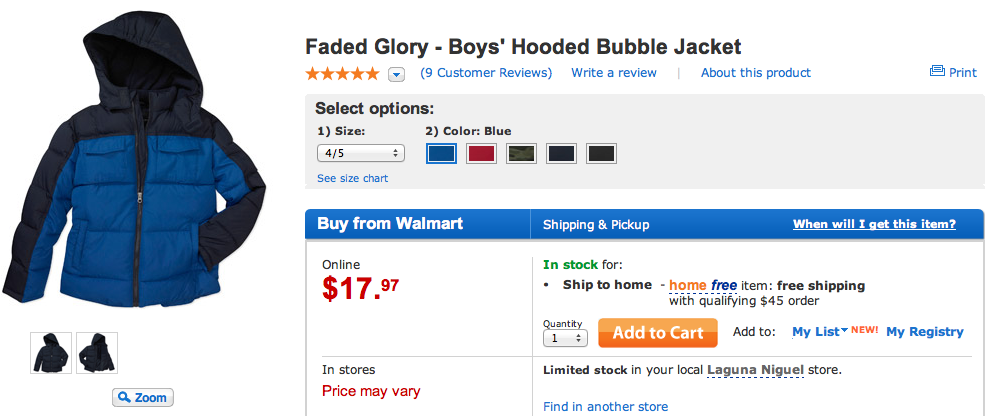Select the red color swatch
Screen dimensions: 989x416
click(x=482, y=153)
